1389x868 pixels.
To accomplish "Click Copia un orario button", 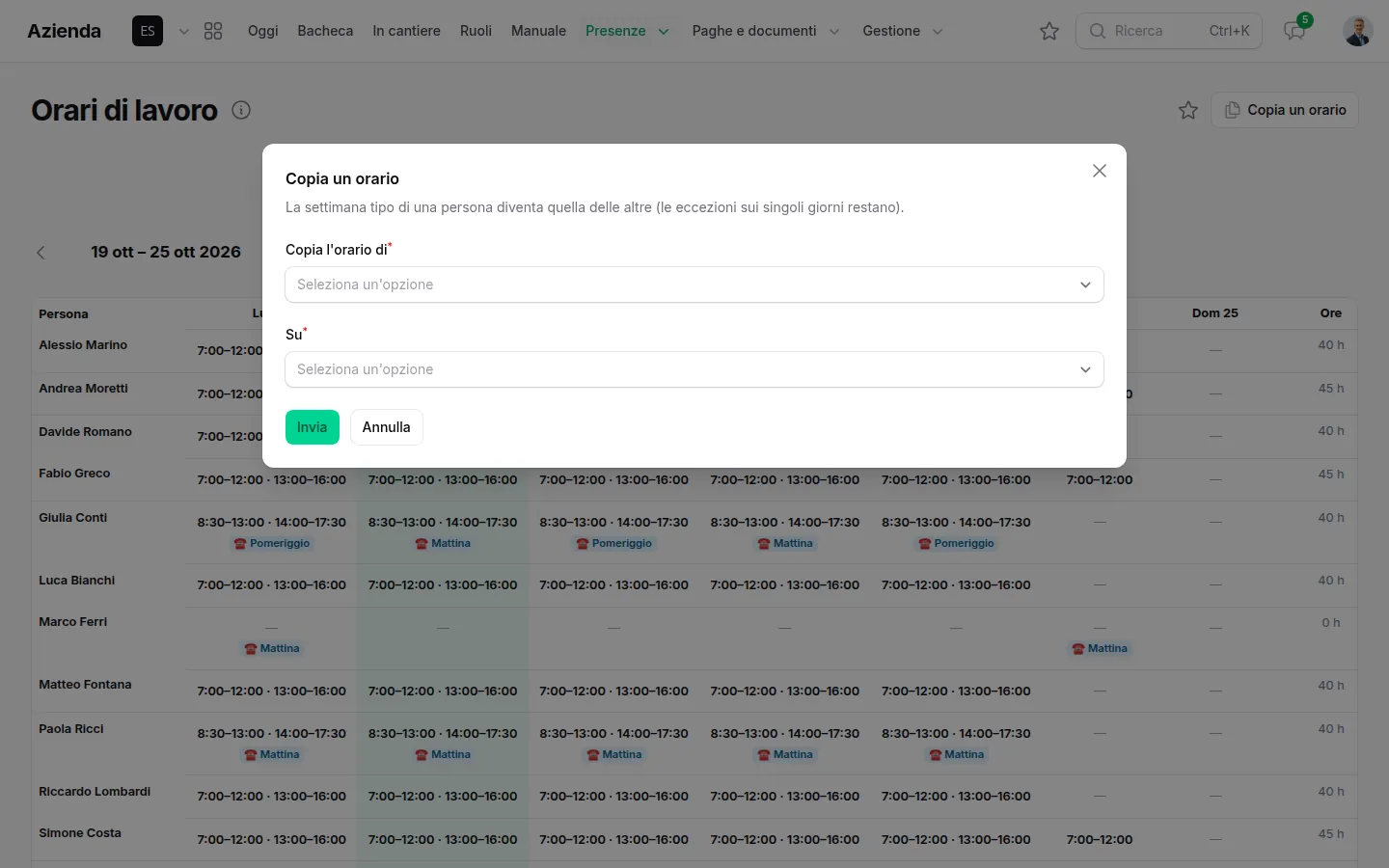I will coord(1285,110).
